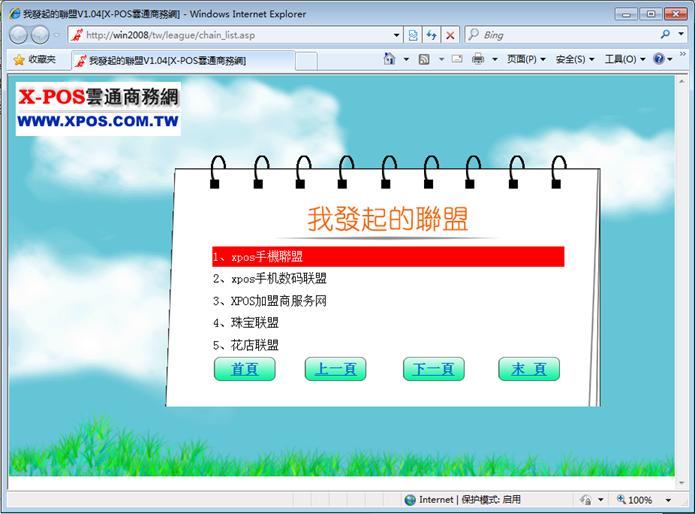Expand the search provider dropdown arrow
The height and width of the screenshot is (514, 695).
[681, 34]
